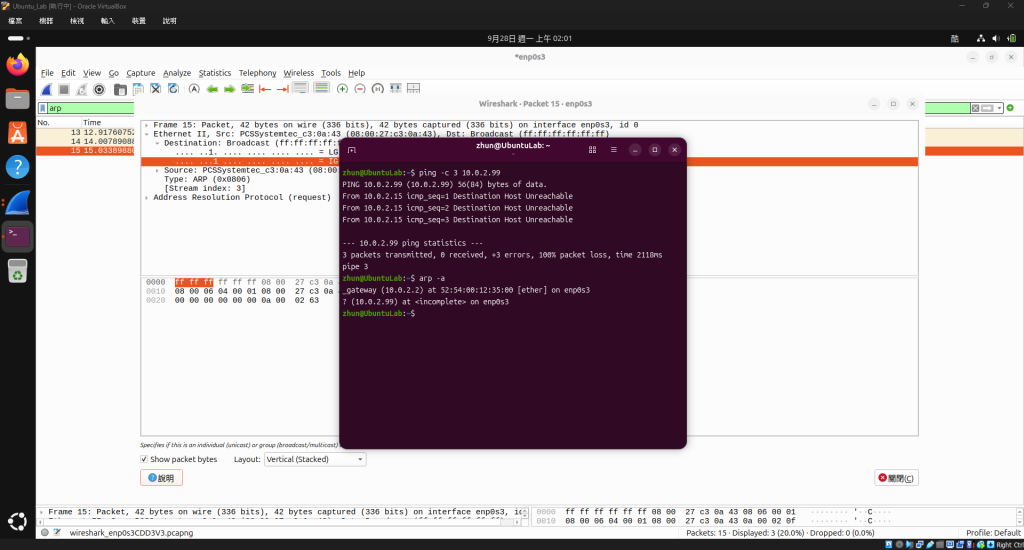This screenshot has width=1024, height=550.
Task: Go to a specific packet toolbar icon
Action: point(248,89)
